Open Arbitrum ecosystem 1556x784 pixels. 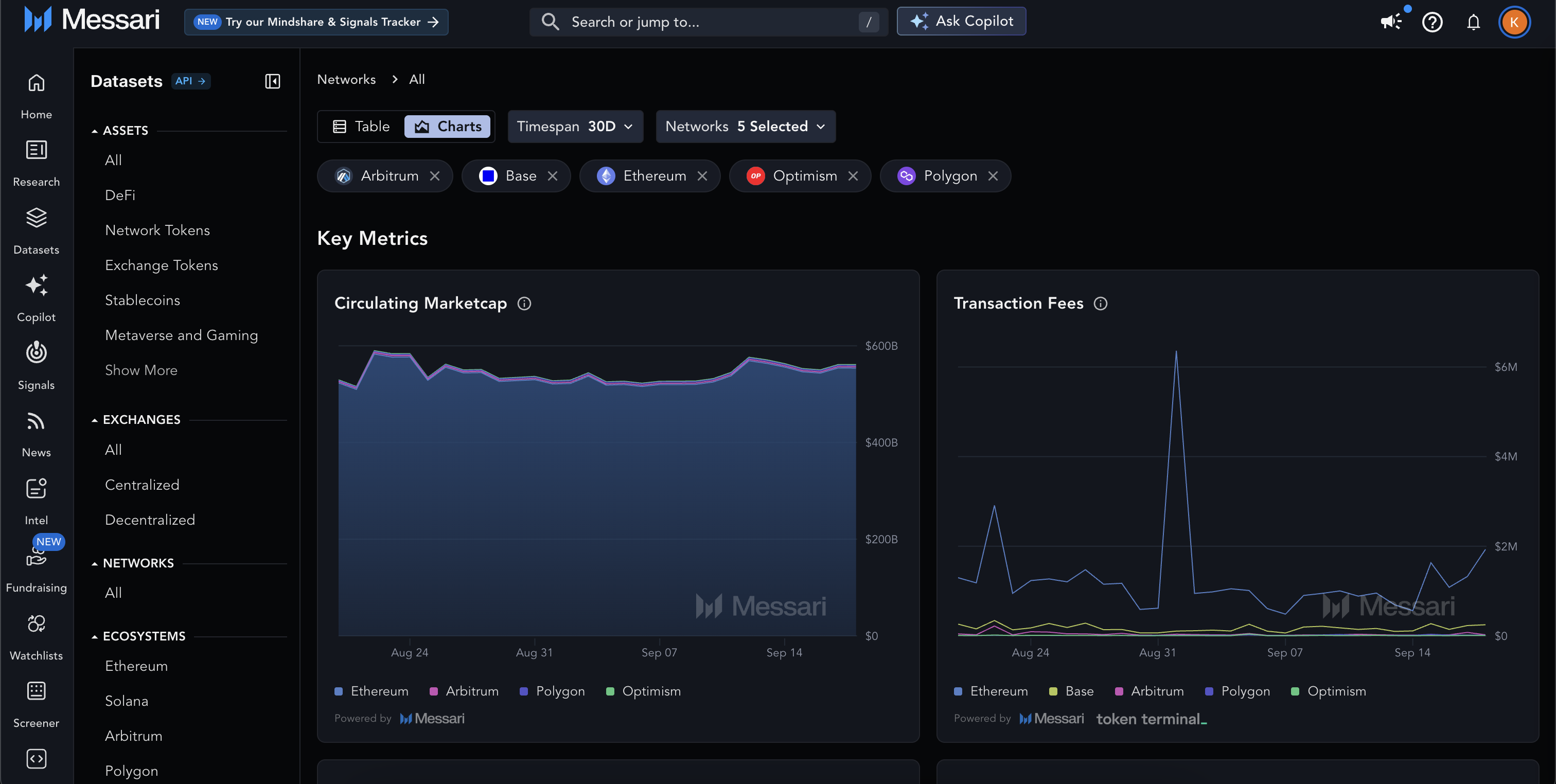[x=133, y=736]
